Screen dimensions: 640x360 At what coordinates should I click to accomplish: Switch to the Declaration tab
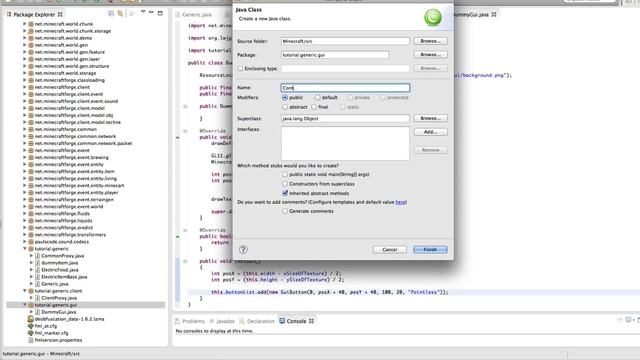[x=257, y=321]
